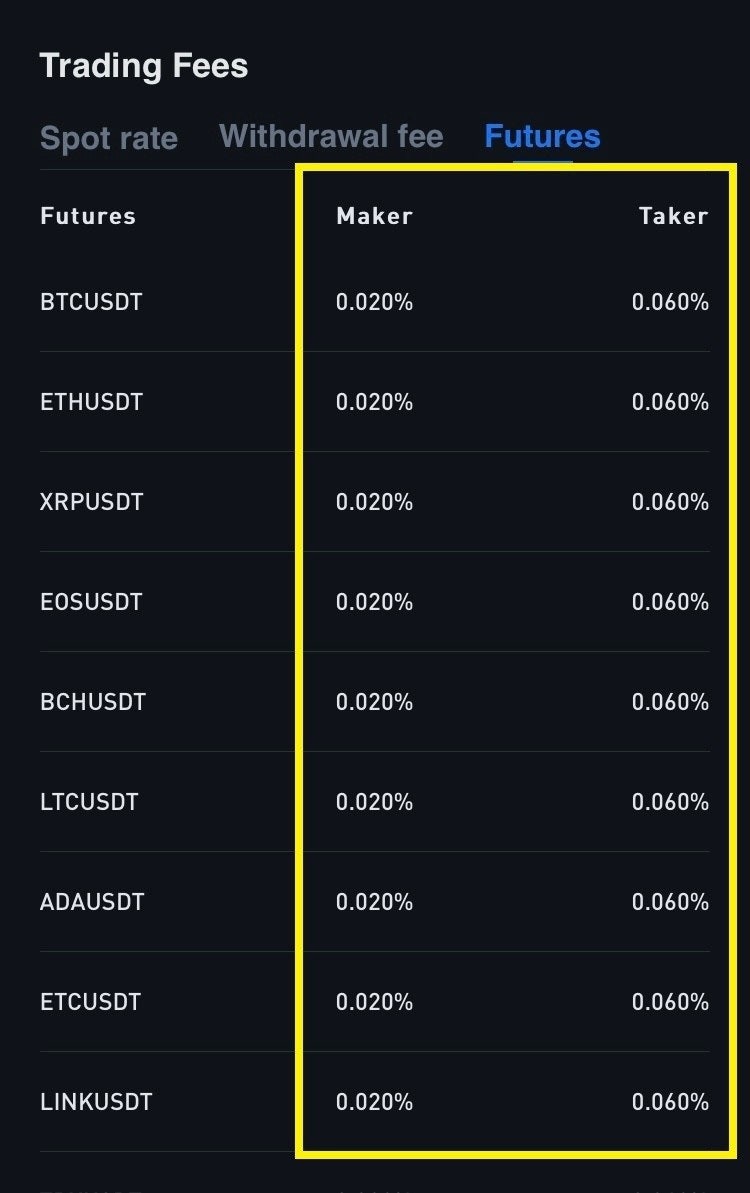Click the Futures column header
The height and width of the screenshot is (1193, 750).
coord(88,216)
